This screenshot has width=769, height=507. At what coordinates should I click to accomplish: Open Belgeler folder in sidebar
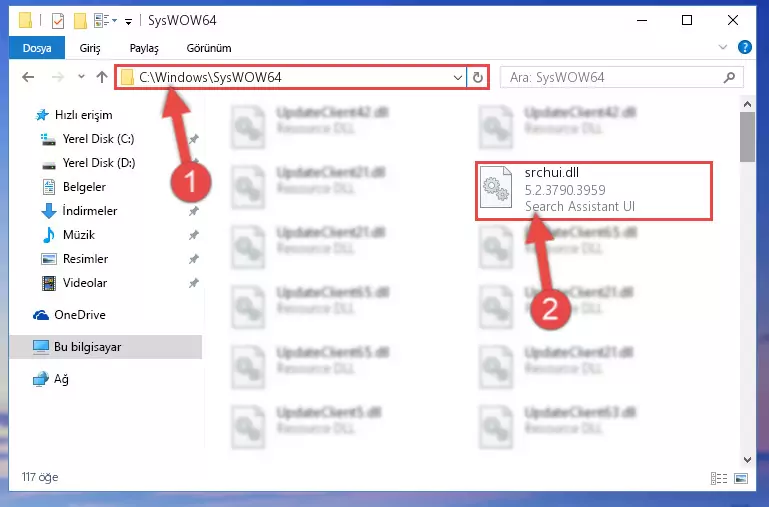pos(74,187)
